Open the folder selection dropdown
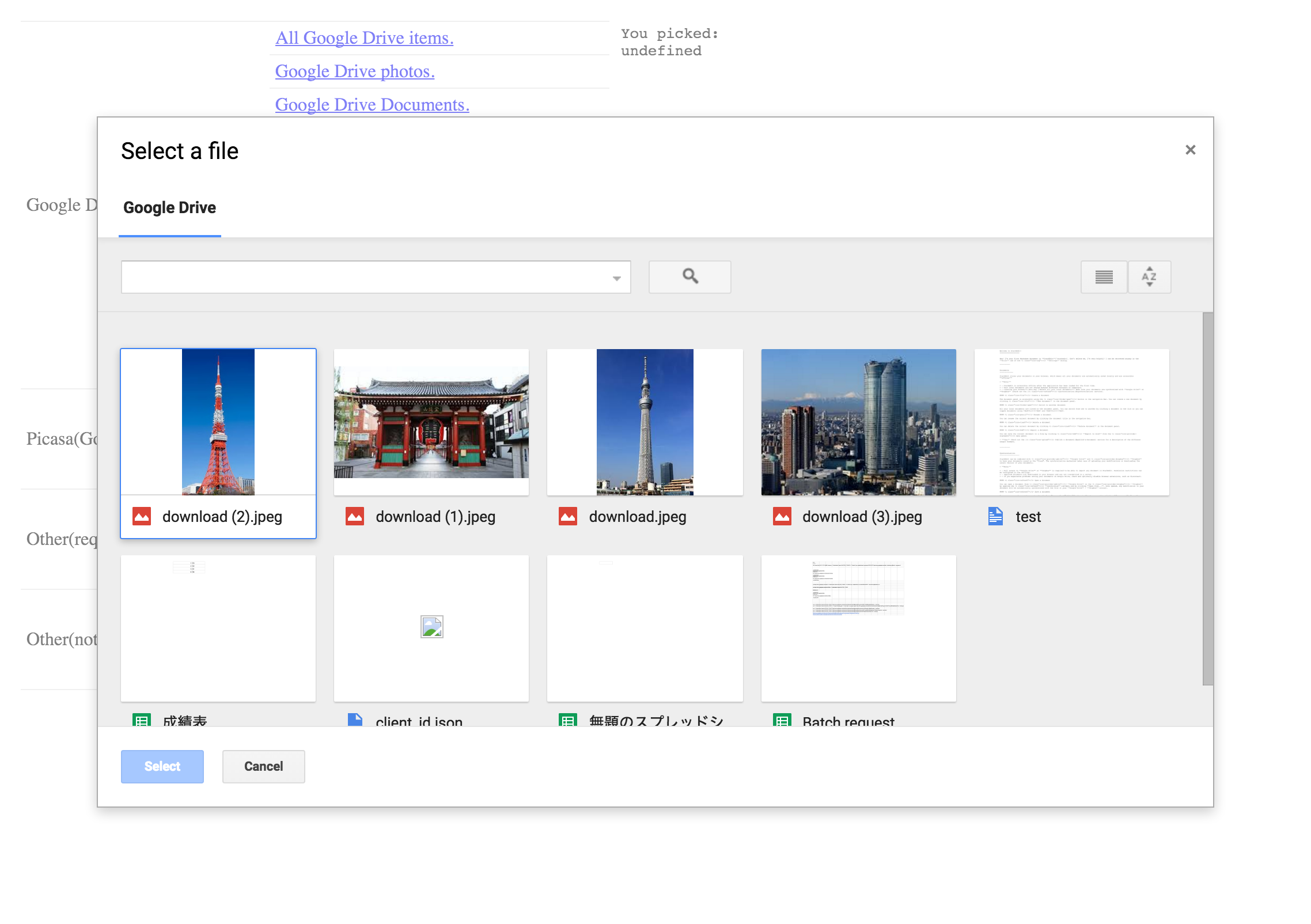Image resolution: width=1311 pixels, height=924 pixels. click(x=616, y=277)
